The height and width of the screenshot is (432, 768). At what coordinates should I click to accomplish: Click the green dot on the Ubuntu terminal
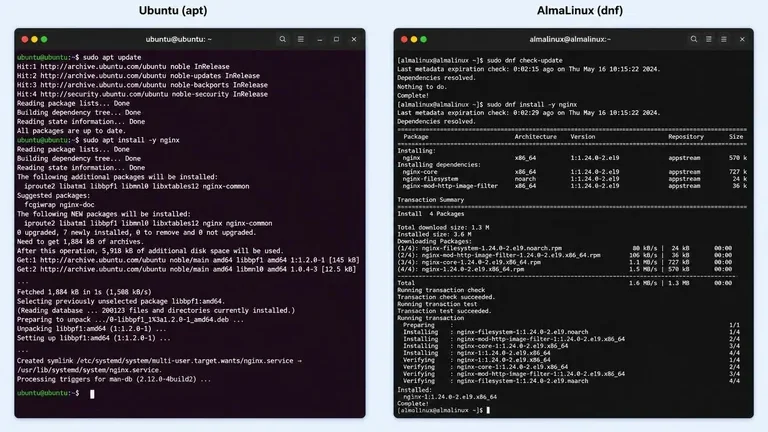[x=44, y=39]
